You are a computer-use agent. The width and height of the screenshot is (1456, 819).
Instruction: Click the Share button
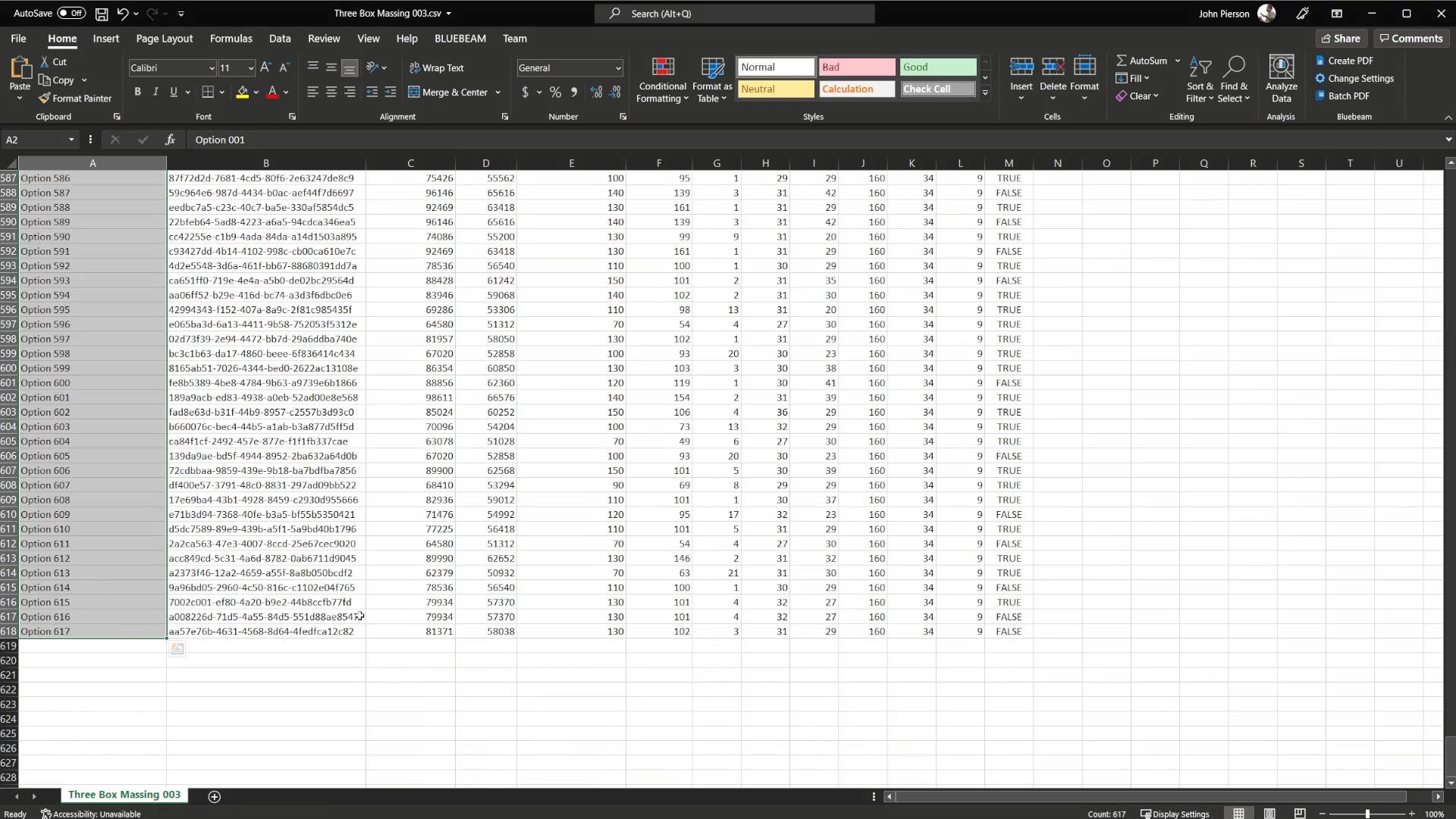click(x=1340, y=39)
